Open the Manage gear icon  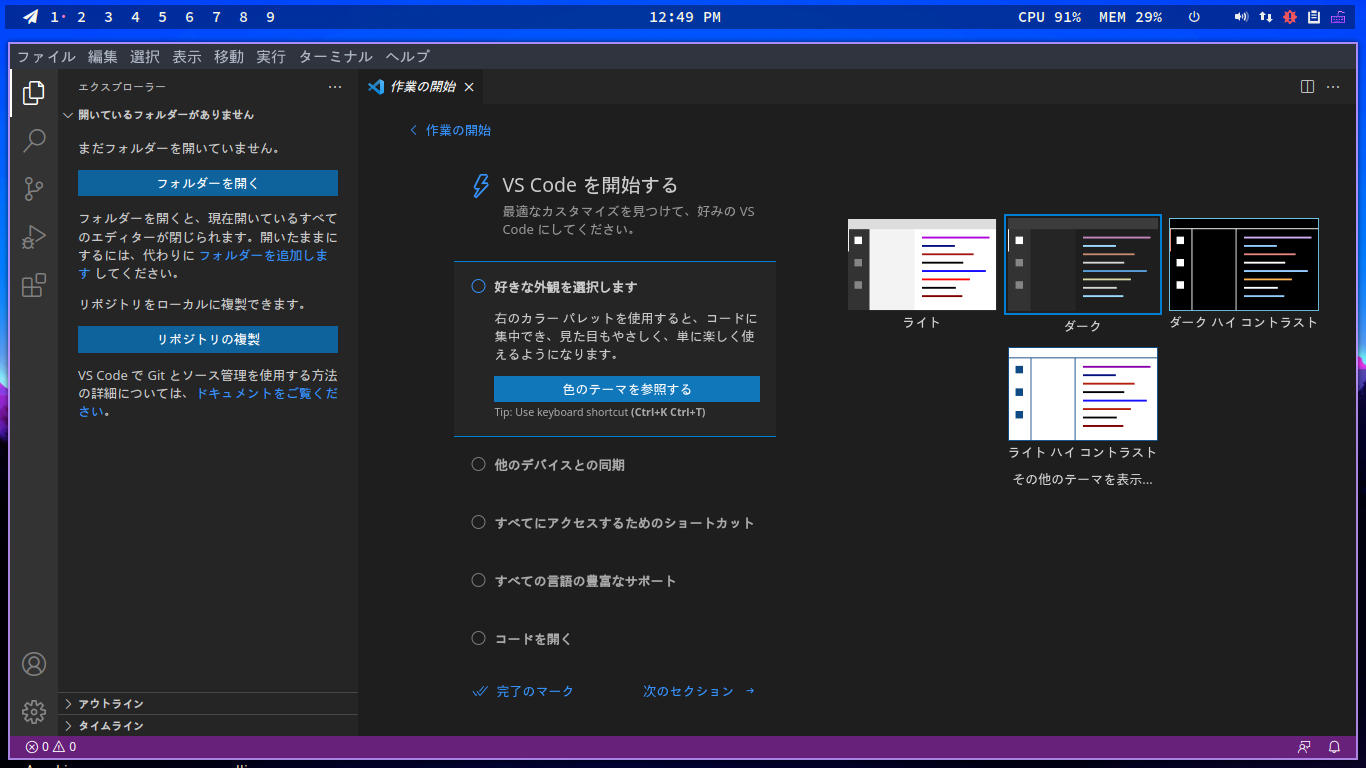click(34, 712)
